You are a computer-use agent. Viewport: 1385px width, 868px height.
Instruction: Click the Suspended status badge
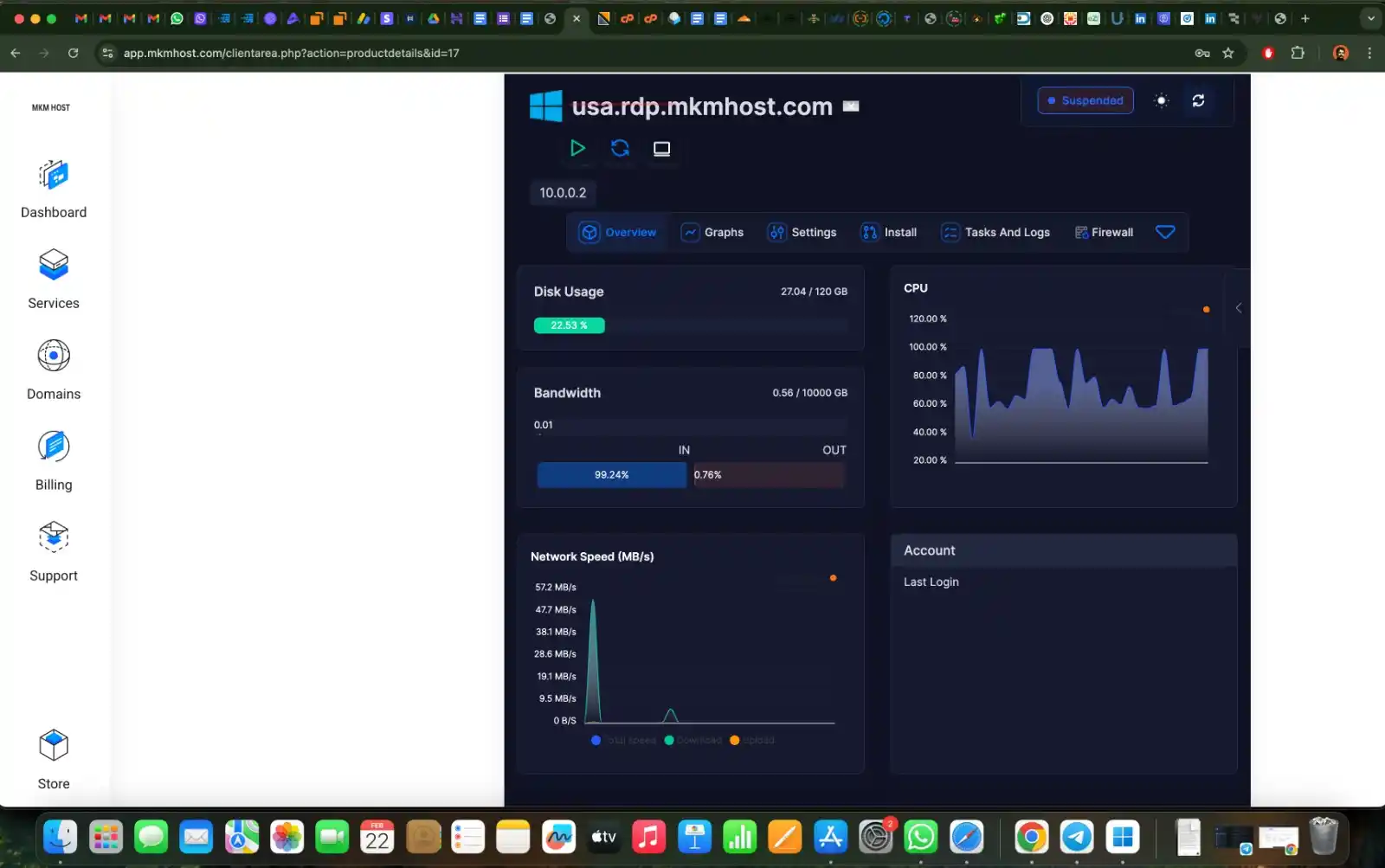click(1085, 100)
